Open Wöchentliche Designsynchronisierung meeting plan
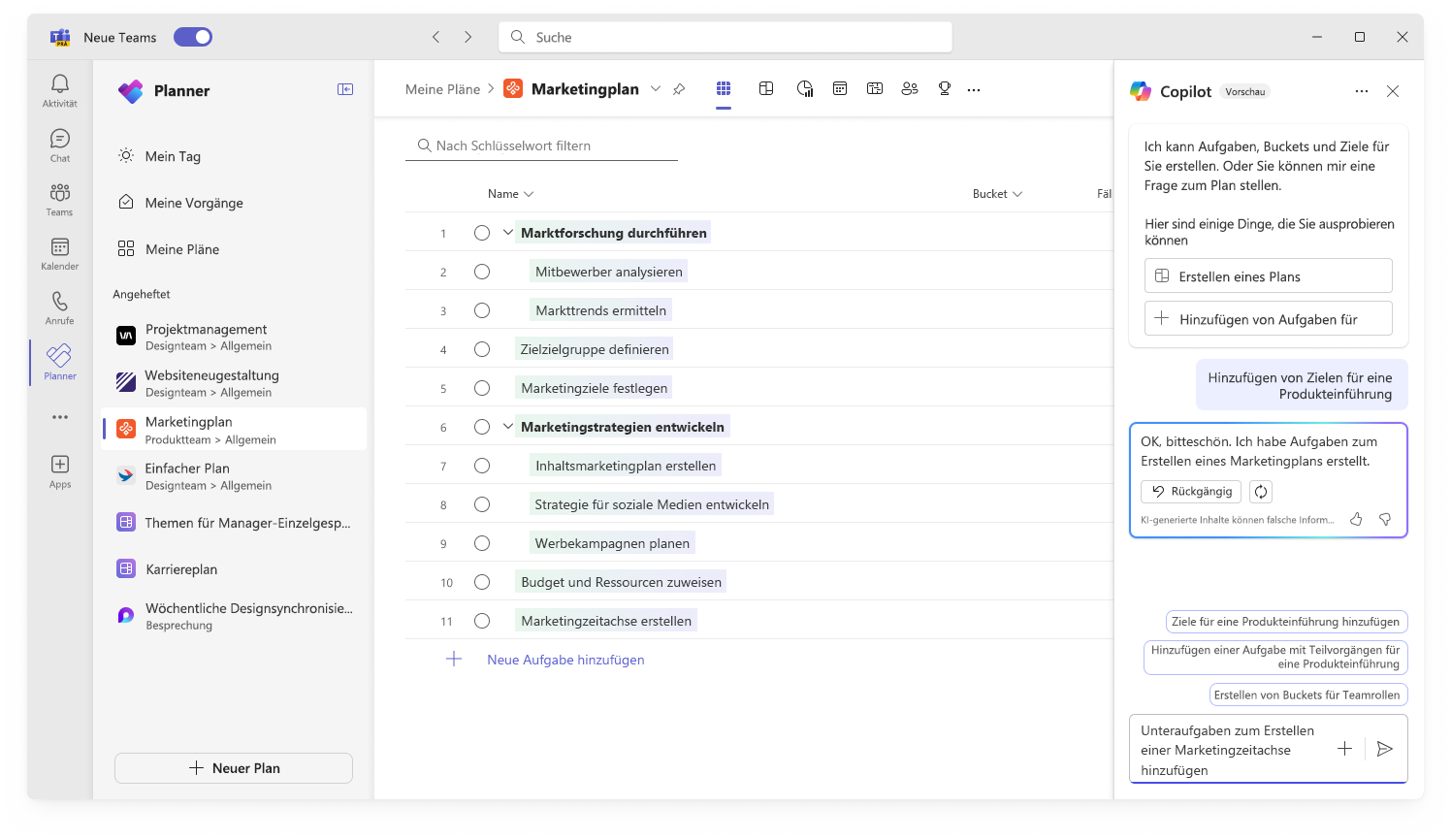The width and height of the screenshot is (1451, 840). click(x=235, y=616)
